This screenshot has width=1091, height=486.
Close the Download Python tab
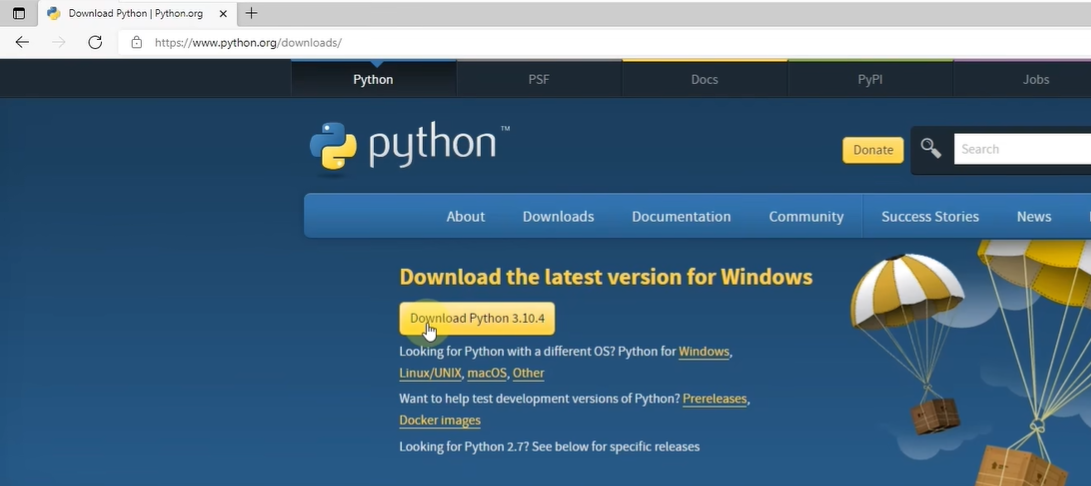(x=223, y=13)
